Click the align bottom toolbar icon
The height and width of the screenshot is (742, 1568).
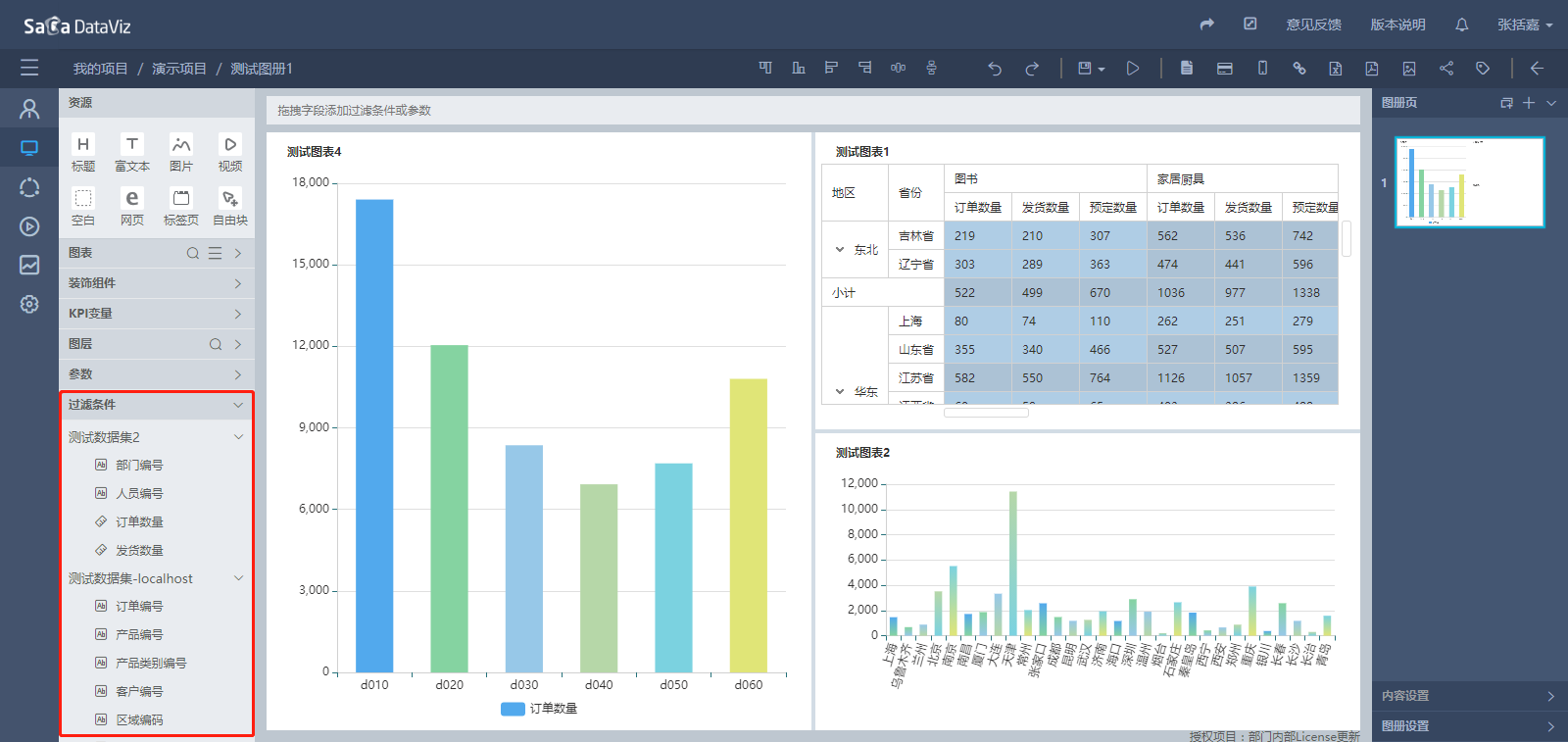tap(799, 68)
